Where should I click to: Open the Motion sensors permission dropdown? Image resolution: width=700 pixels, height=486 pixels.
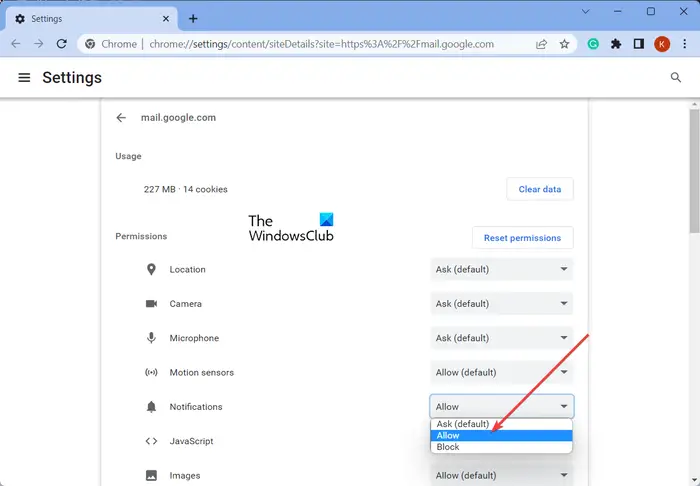tap(501, 372)
